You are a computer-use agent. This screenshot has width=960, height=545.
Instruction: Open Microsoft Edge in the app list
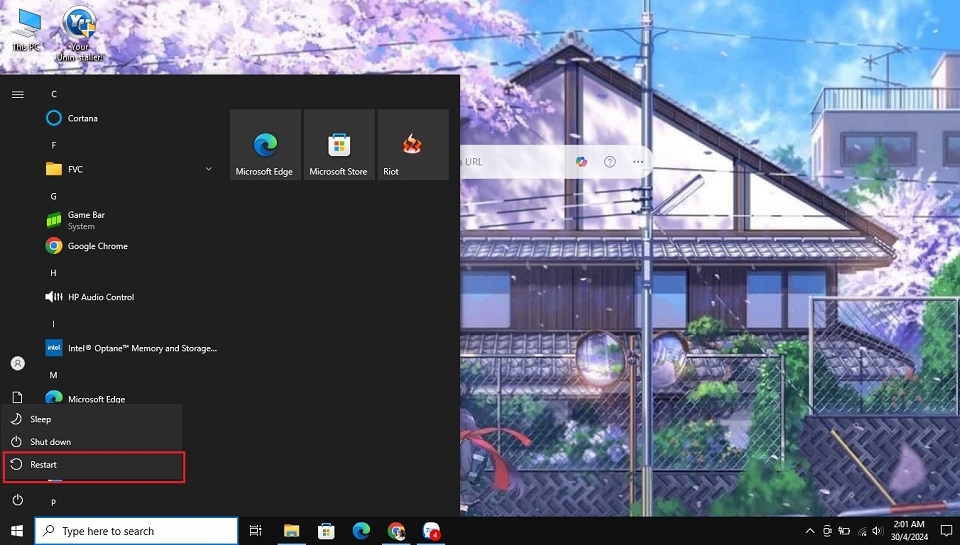pos(86,398)
